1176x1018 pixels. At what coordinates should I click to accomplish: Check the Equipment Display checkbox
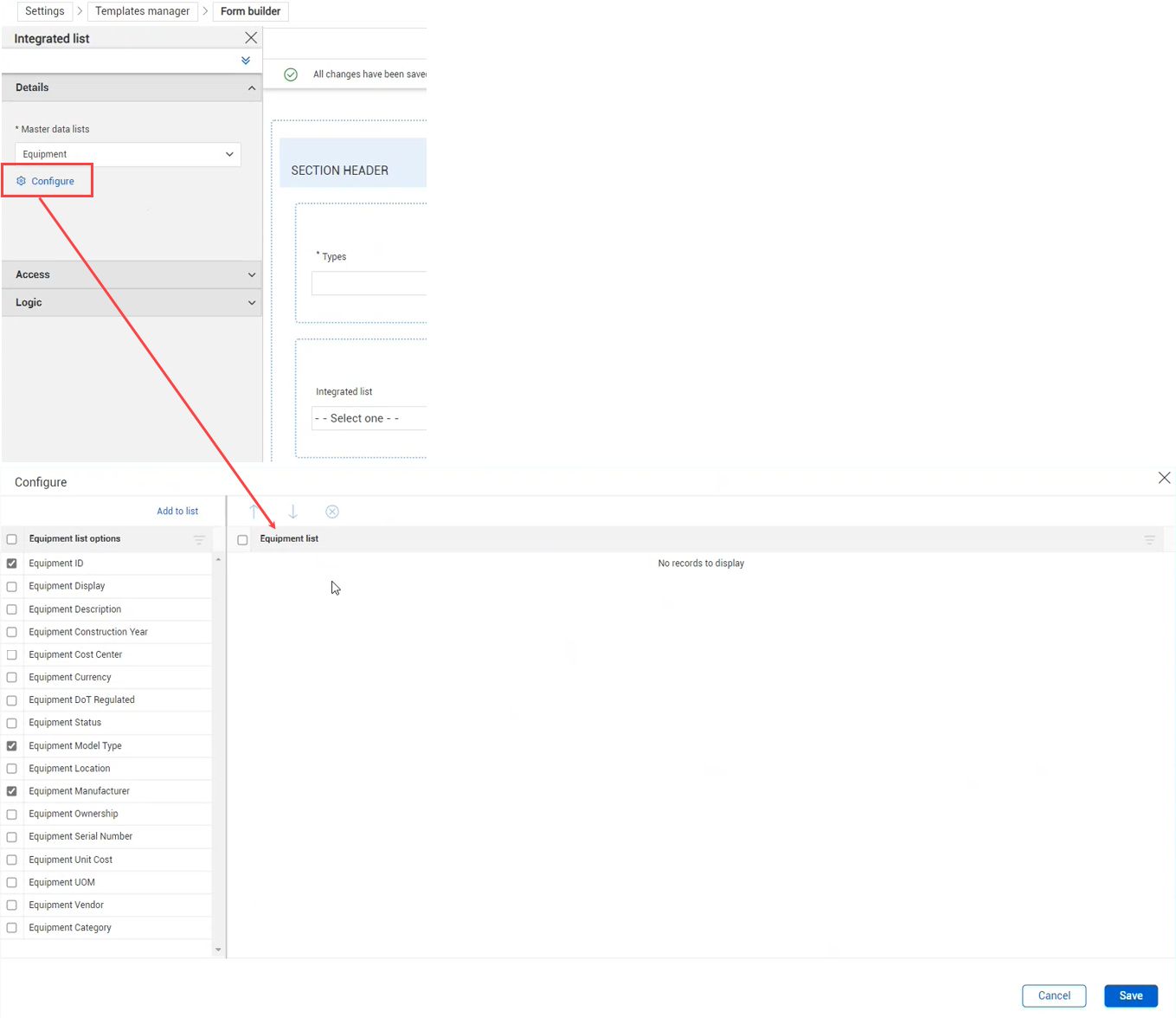point(11,586)
